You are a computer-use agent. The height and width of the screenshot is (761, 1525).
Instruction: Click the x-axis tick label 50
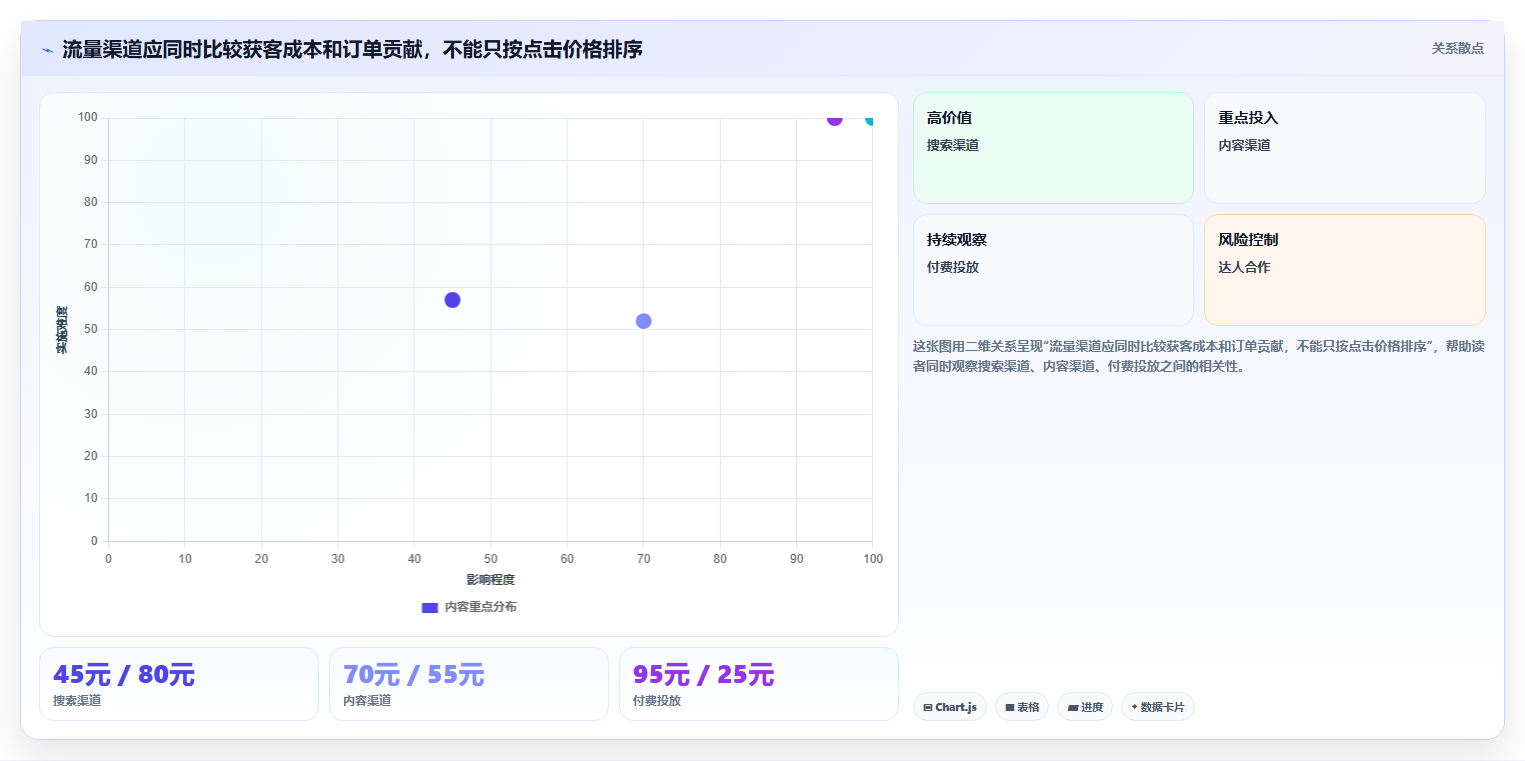[490, 559]
